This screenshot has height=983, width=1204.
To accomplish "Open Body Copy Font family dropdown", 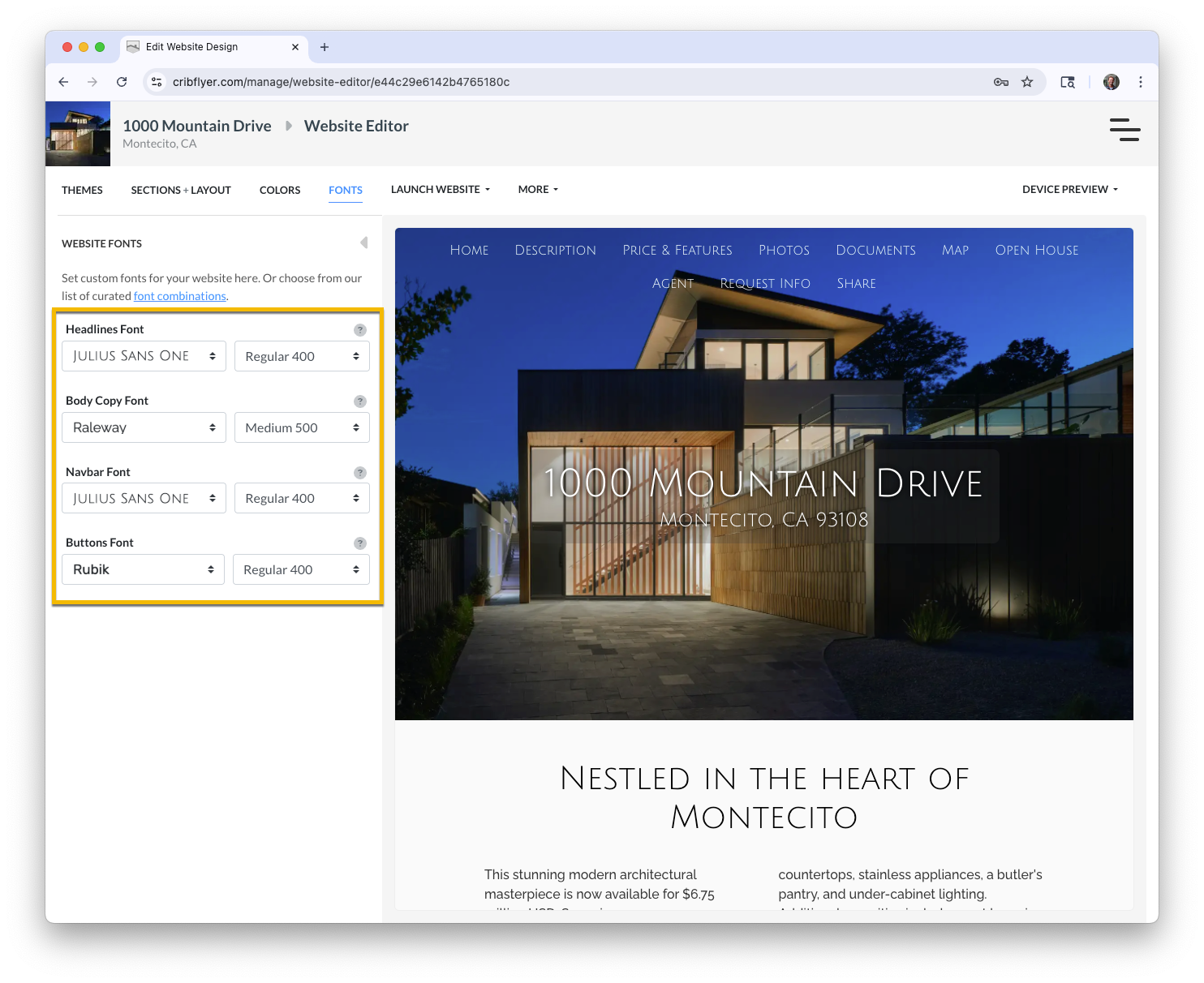I will (144, 427).
